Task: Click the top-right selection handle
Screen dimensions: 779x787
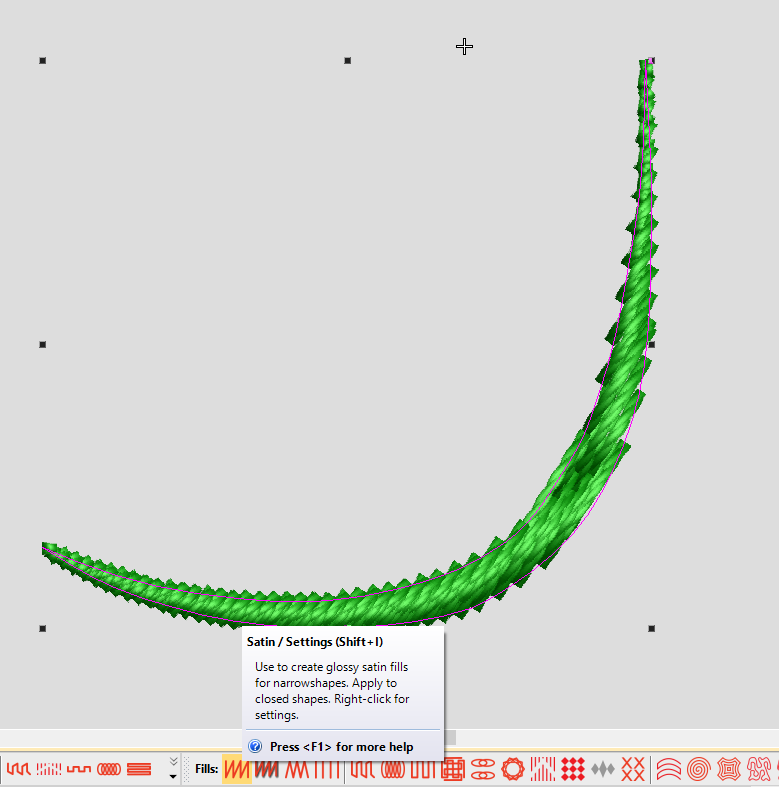Action: click(652, 61)
